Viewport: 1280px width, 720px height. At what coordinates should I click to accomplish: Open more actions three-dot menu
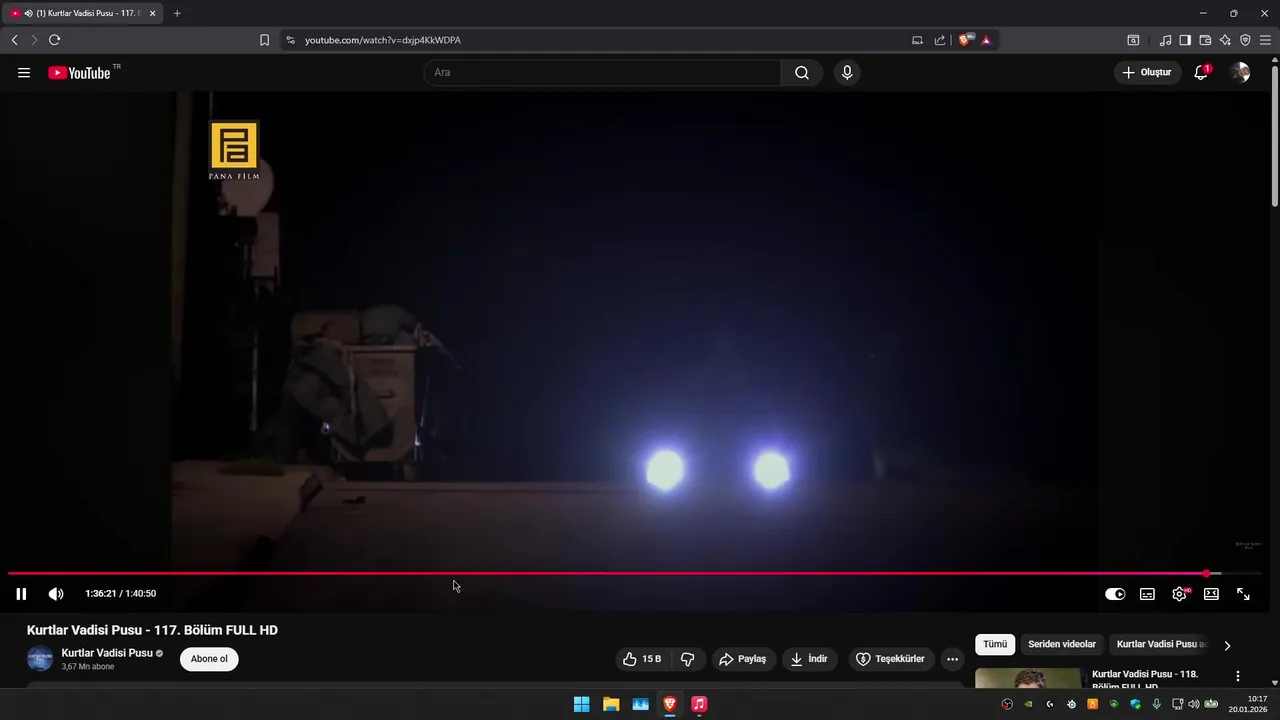pyautogui.click(x=952, y=659)
